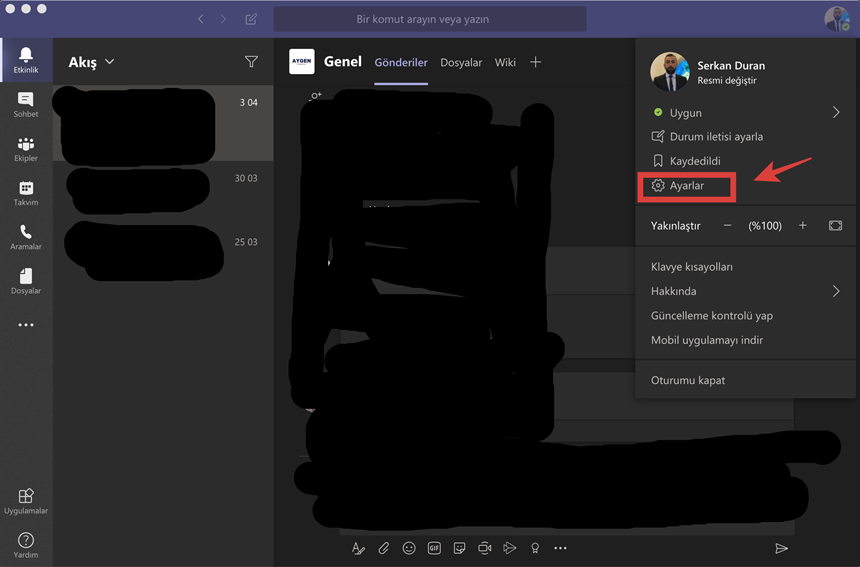The image size is (860, 567).
Task: Open the Aramalar calls section
Action: (x=26, y=237)
